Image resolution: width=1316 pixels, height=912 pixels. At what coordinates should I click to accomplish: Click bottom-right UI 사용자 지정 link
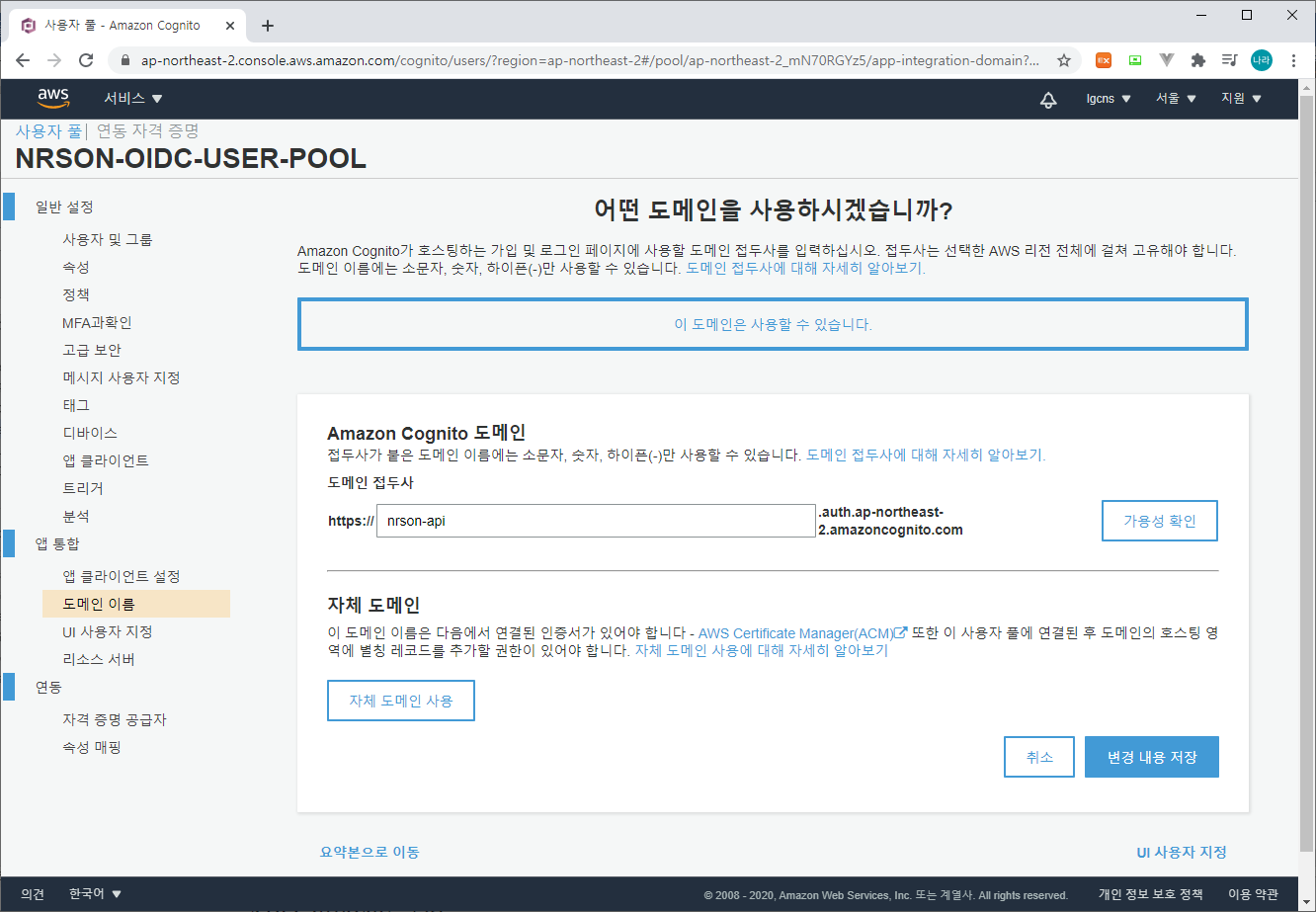[x=1182, y=852]
